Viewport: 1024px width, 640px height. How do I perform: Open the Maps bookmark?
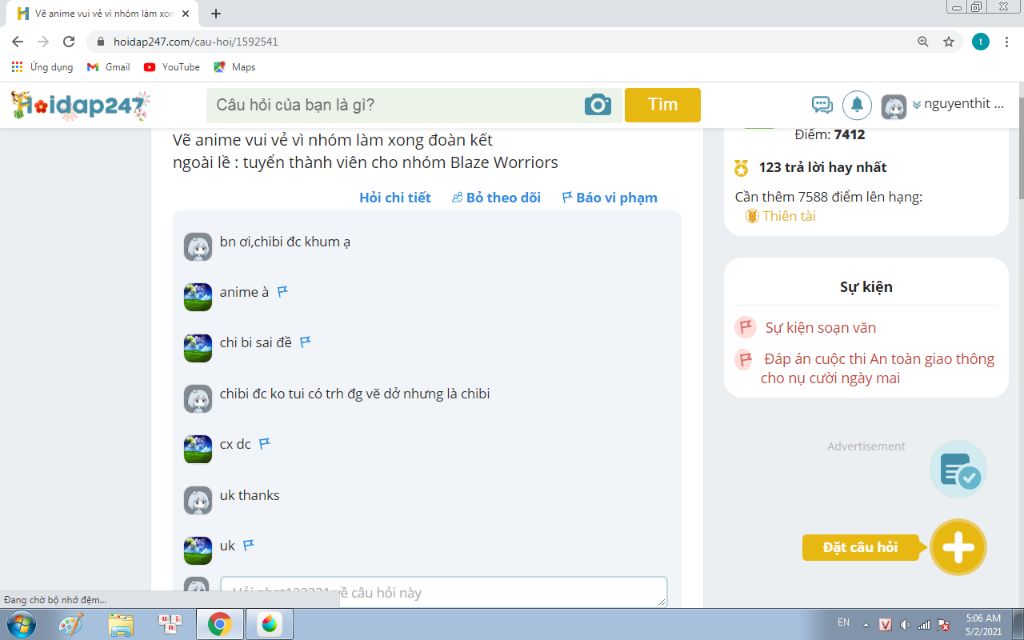point(234,67)
